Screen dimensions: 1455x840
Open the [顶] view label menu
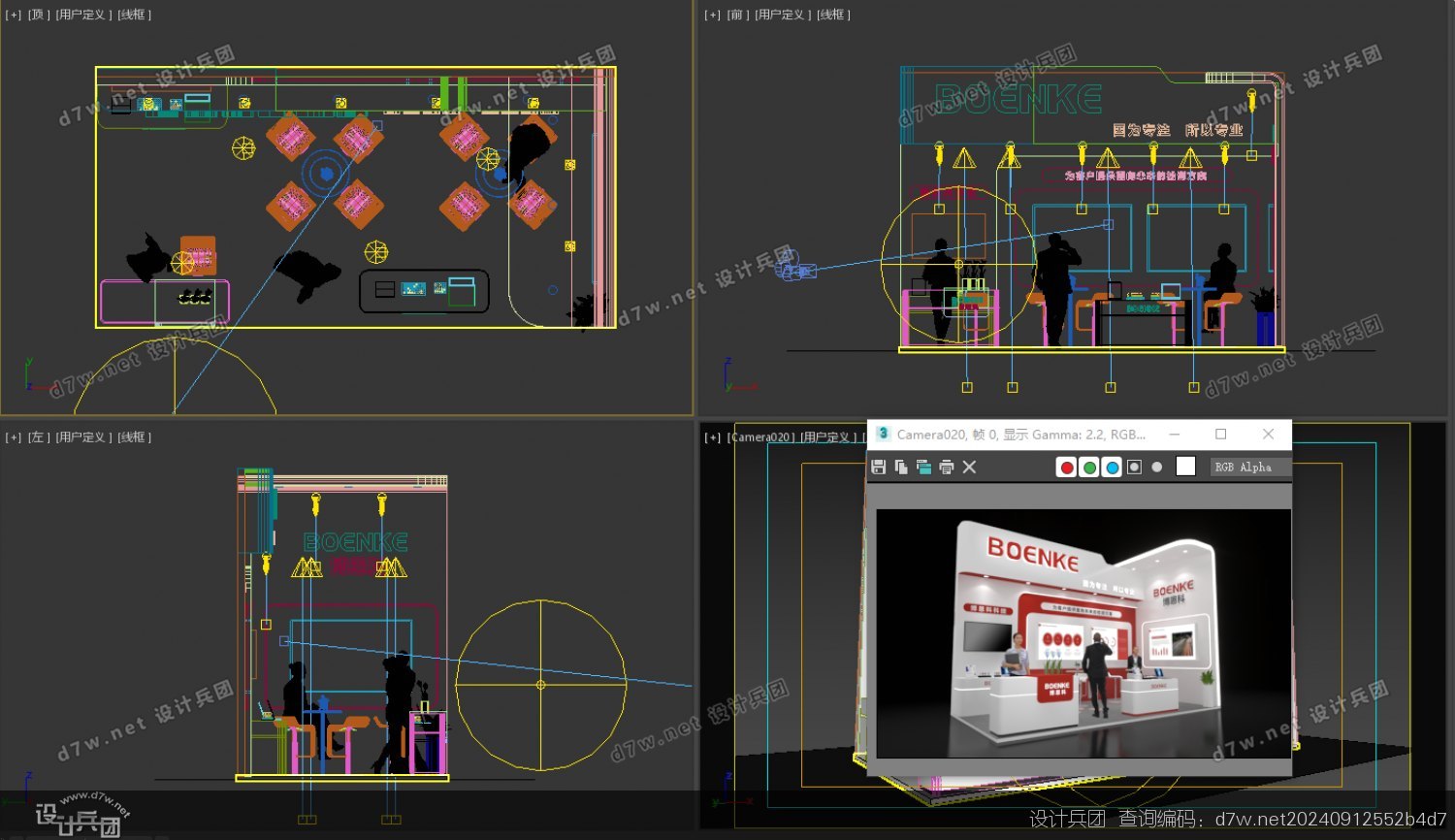[39, 15]
